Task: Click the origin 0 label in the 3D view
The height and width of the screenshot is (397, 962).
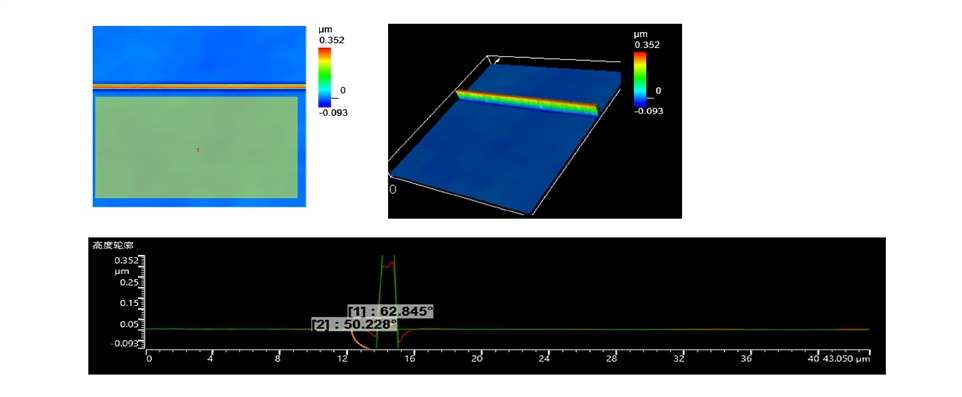Action: click(x=393, y=190)
